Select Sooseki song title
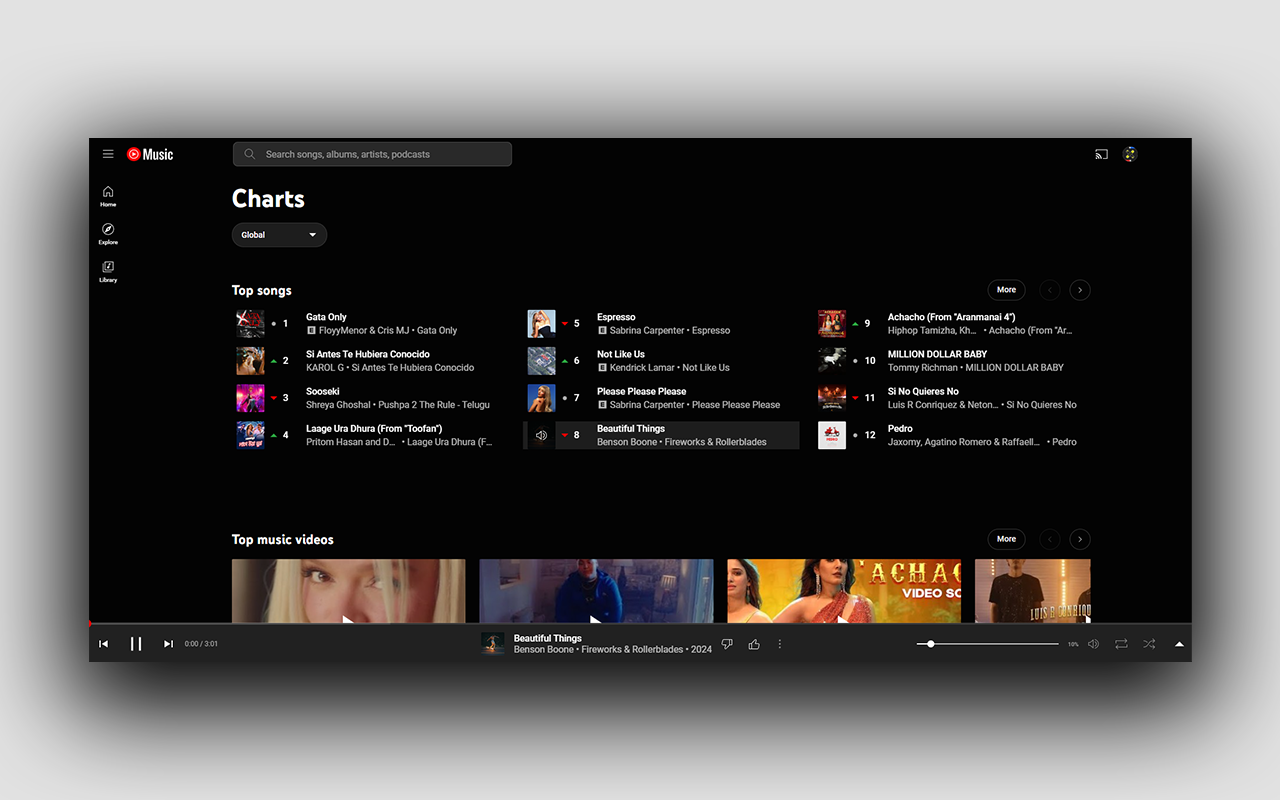The width and height of the screenshot is (1280, 800). (323, 391)
